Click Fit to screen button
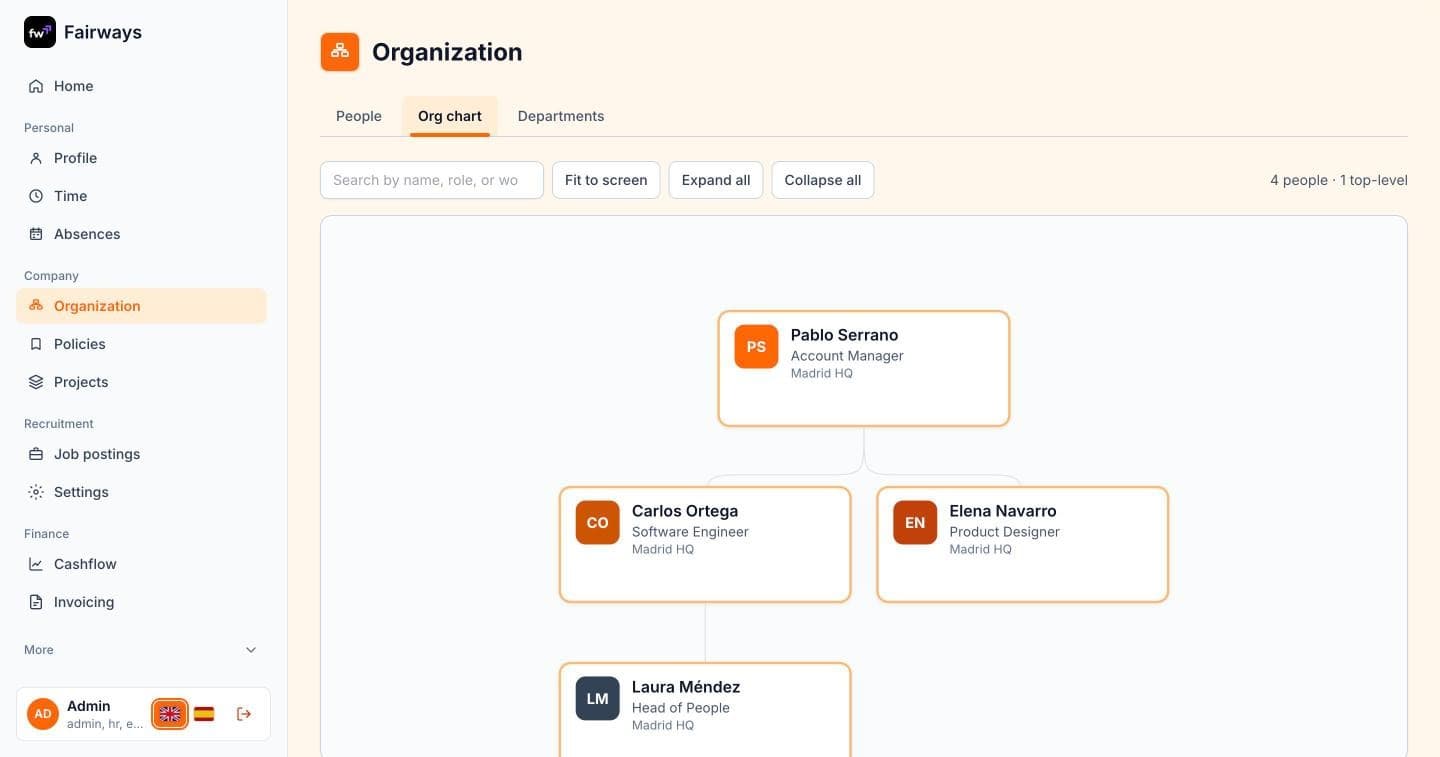1440x757 pixels. (606, 180)
